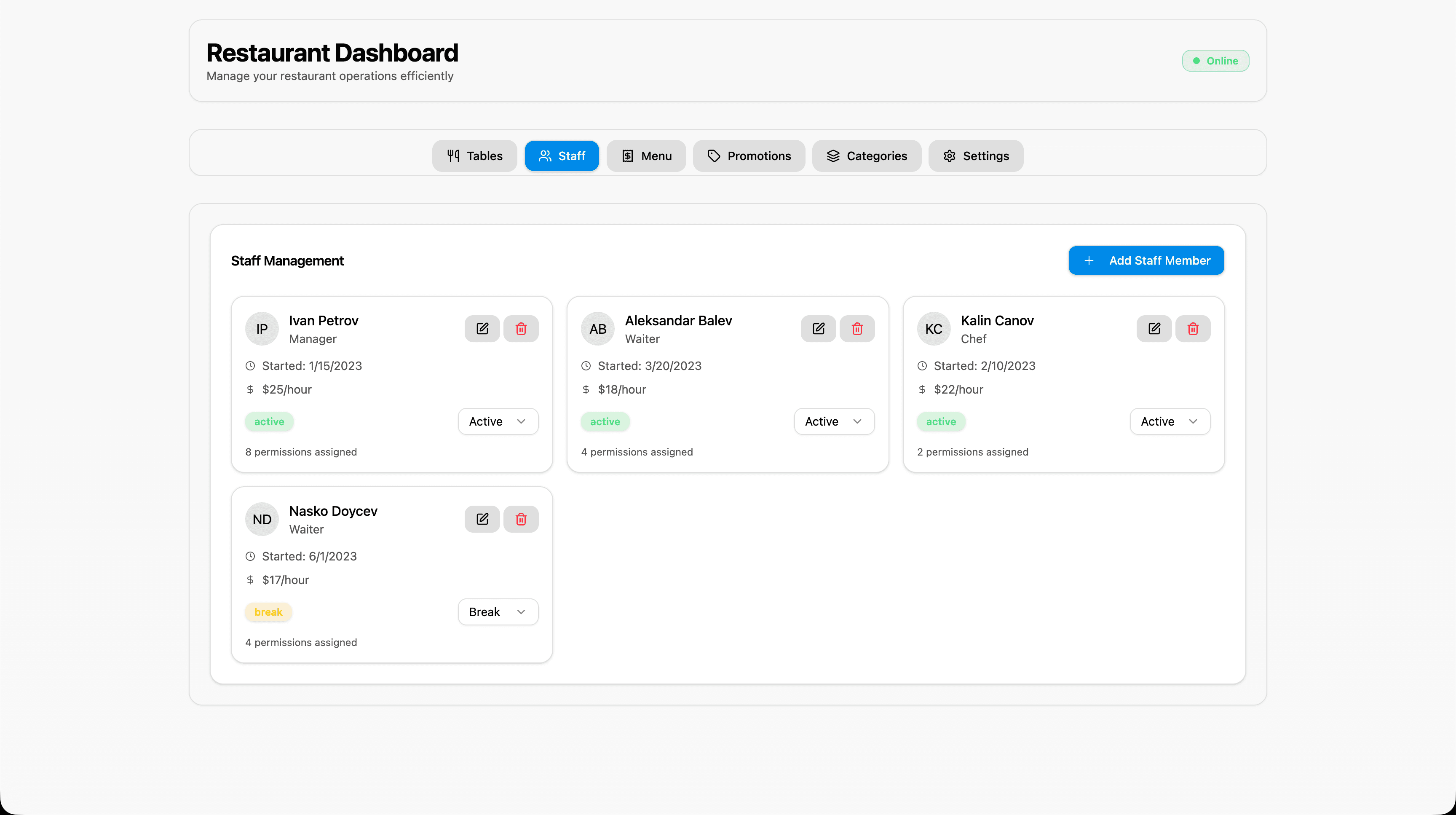Delete Ivan Petrov using trash icon
Screen dimensions: 1456x815
click(521, 329)
